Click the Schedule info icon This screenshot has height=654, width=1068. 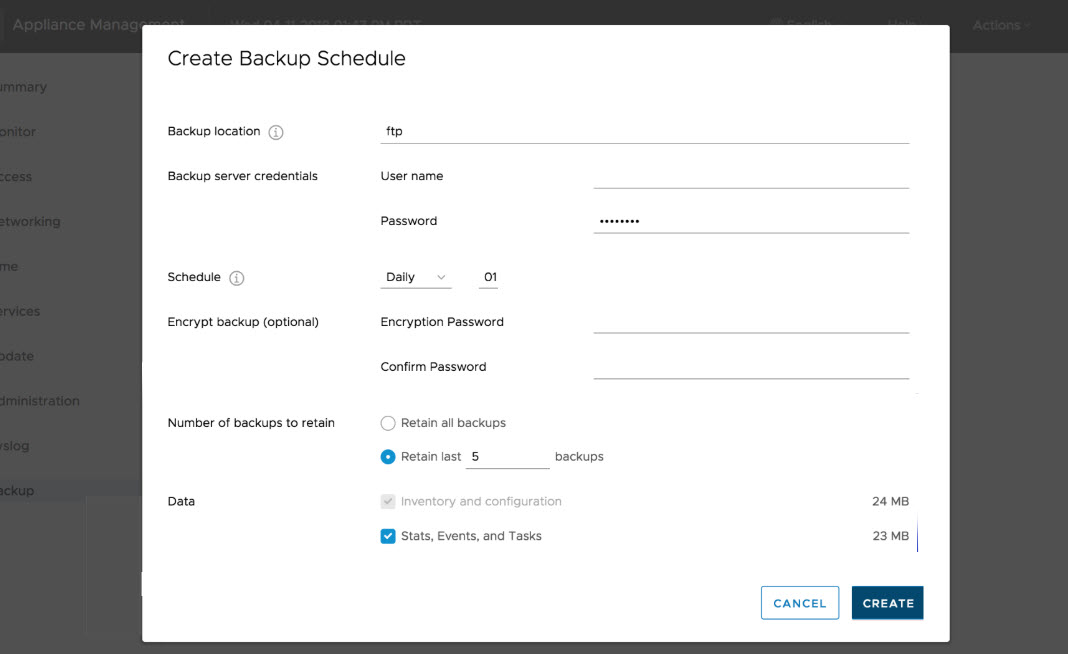click(237, 278)
